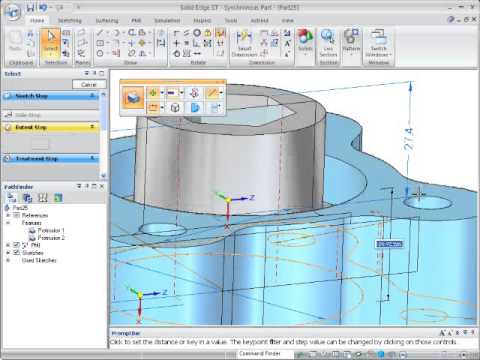
Task: Open the Simulation ribbon tab
Action: [x=167, y=20]
